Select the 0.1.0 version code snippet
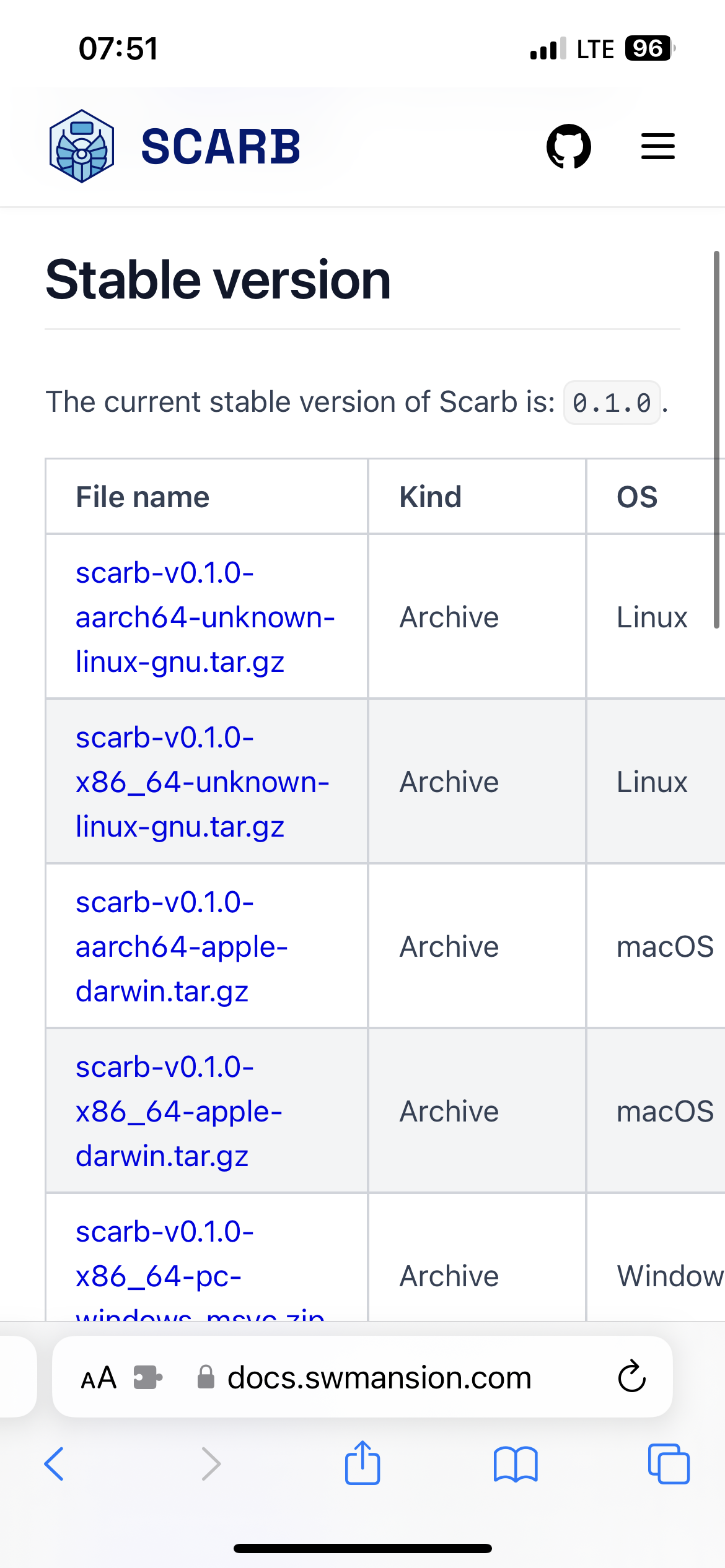725x1568 pixels. click(x=612, y=403)
